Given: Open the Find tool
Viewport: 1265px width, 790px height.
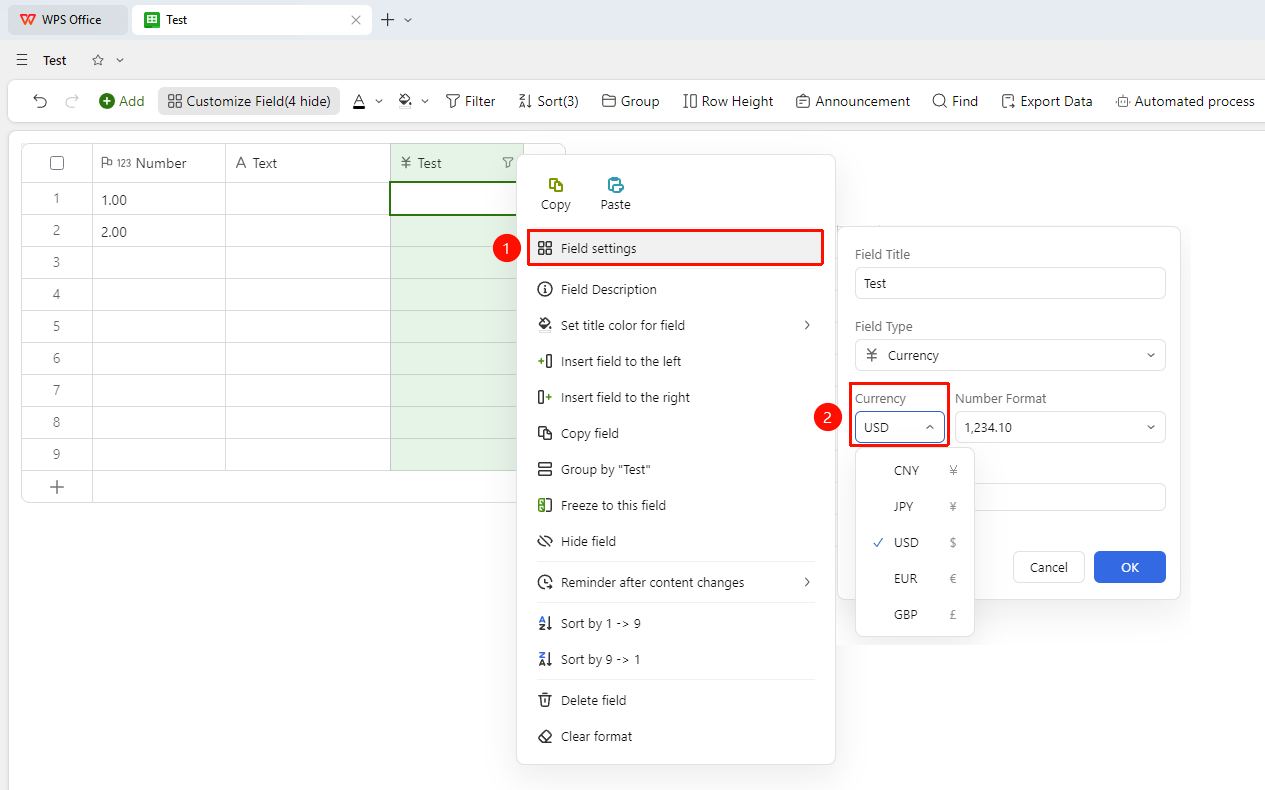Looking at the screenshot, I should 955,101.
